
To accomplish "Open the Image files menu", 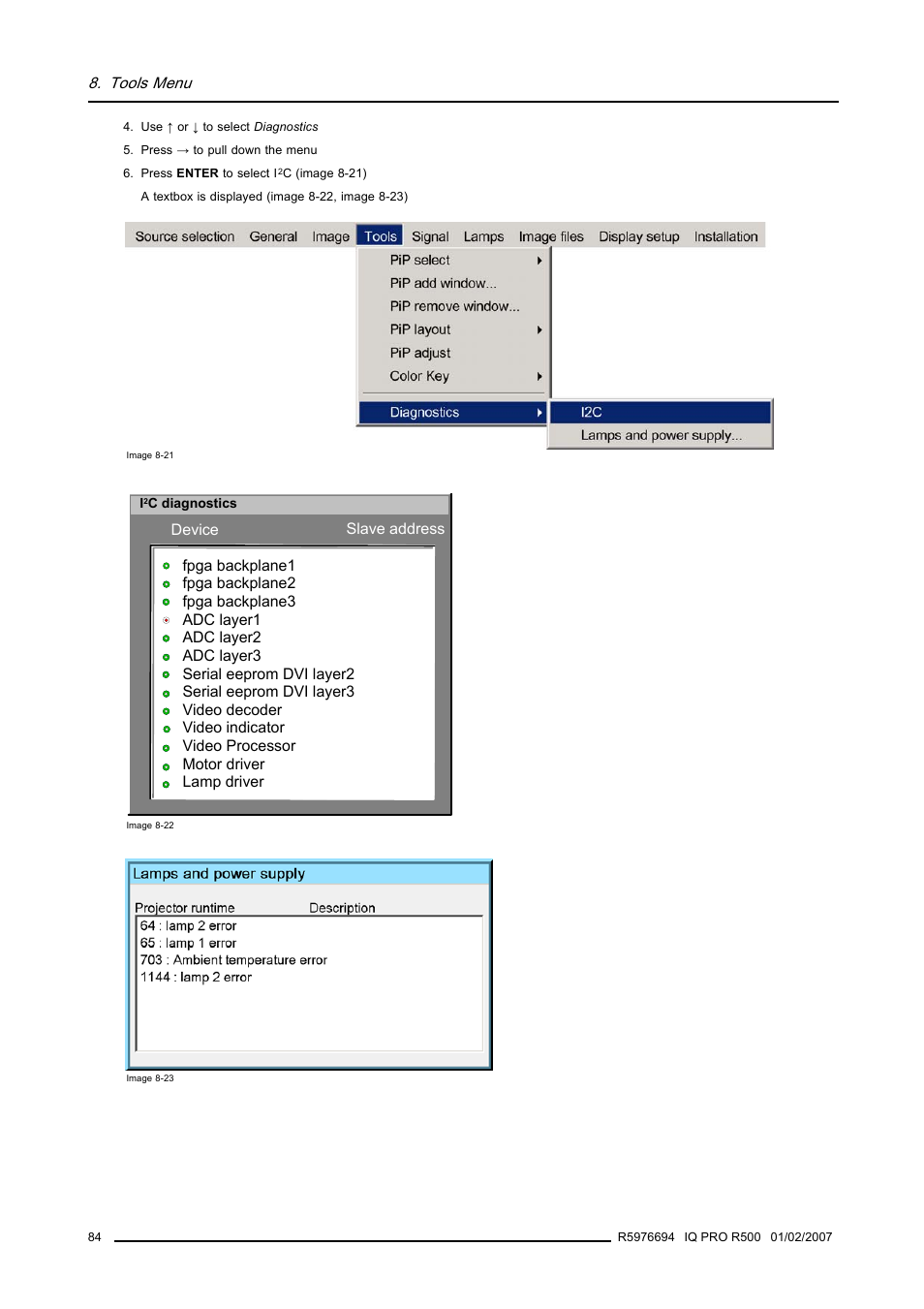I will [x=551, y=236].
